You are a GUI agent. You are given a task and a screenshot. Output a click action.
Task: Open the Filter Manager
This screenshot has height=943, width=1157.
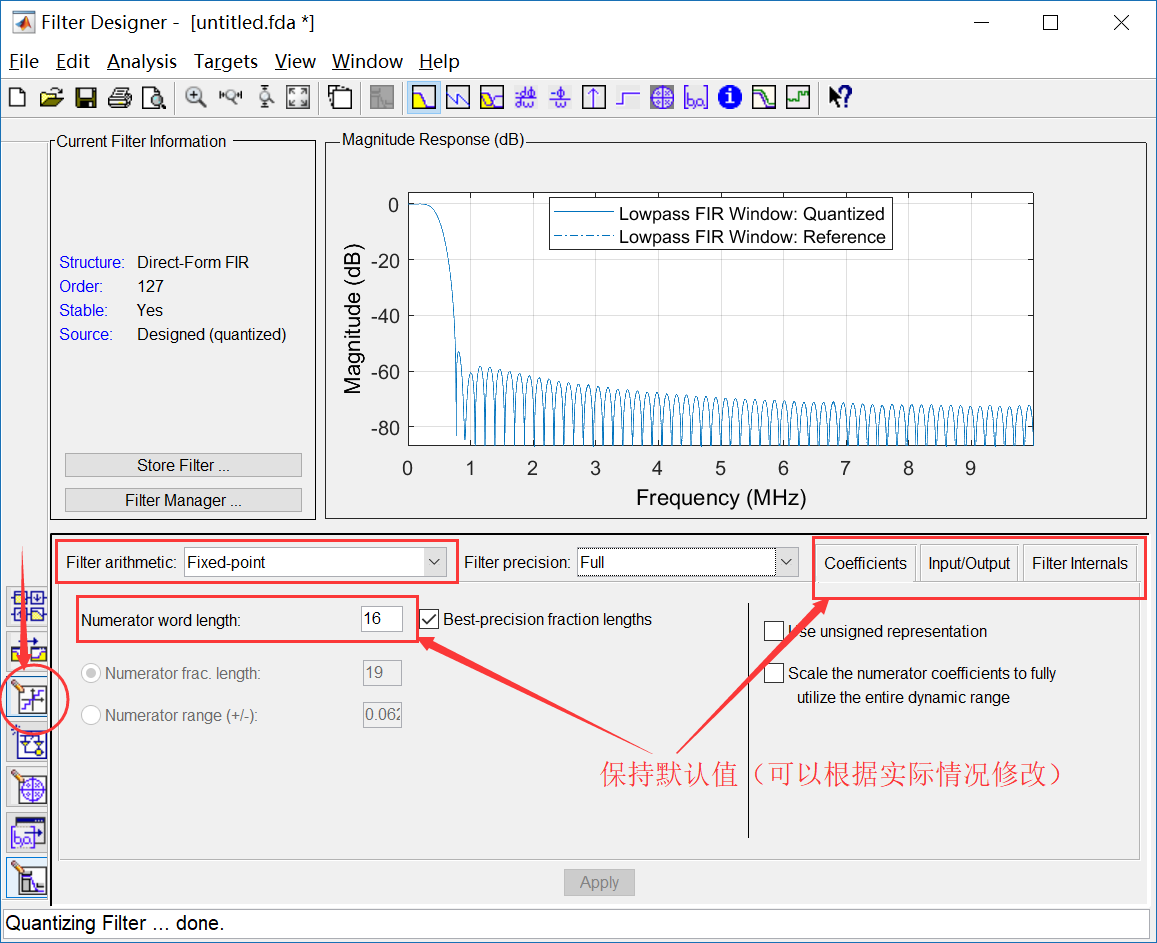[183, 500]
